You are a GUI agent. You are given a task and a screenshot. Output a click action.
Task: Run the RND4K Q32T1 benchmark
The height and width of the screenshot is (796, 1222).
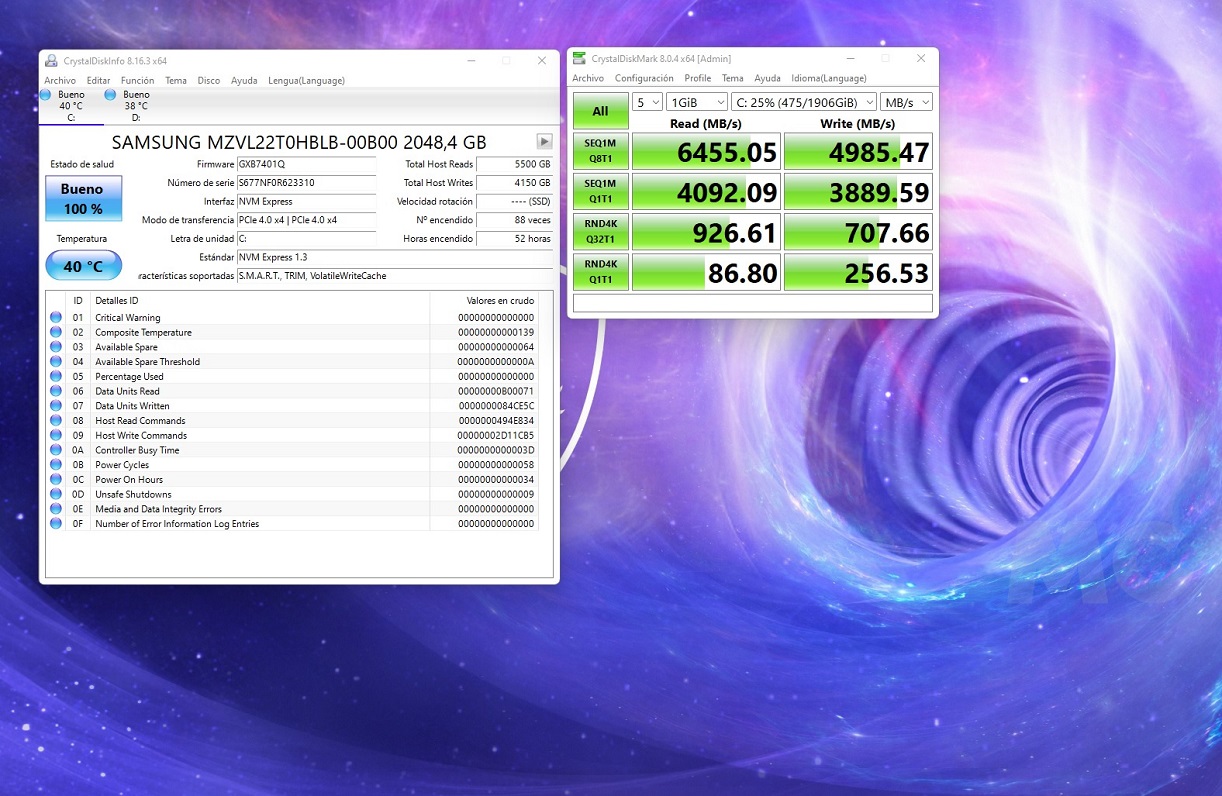pyautogui.click(x=600, y=231)
